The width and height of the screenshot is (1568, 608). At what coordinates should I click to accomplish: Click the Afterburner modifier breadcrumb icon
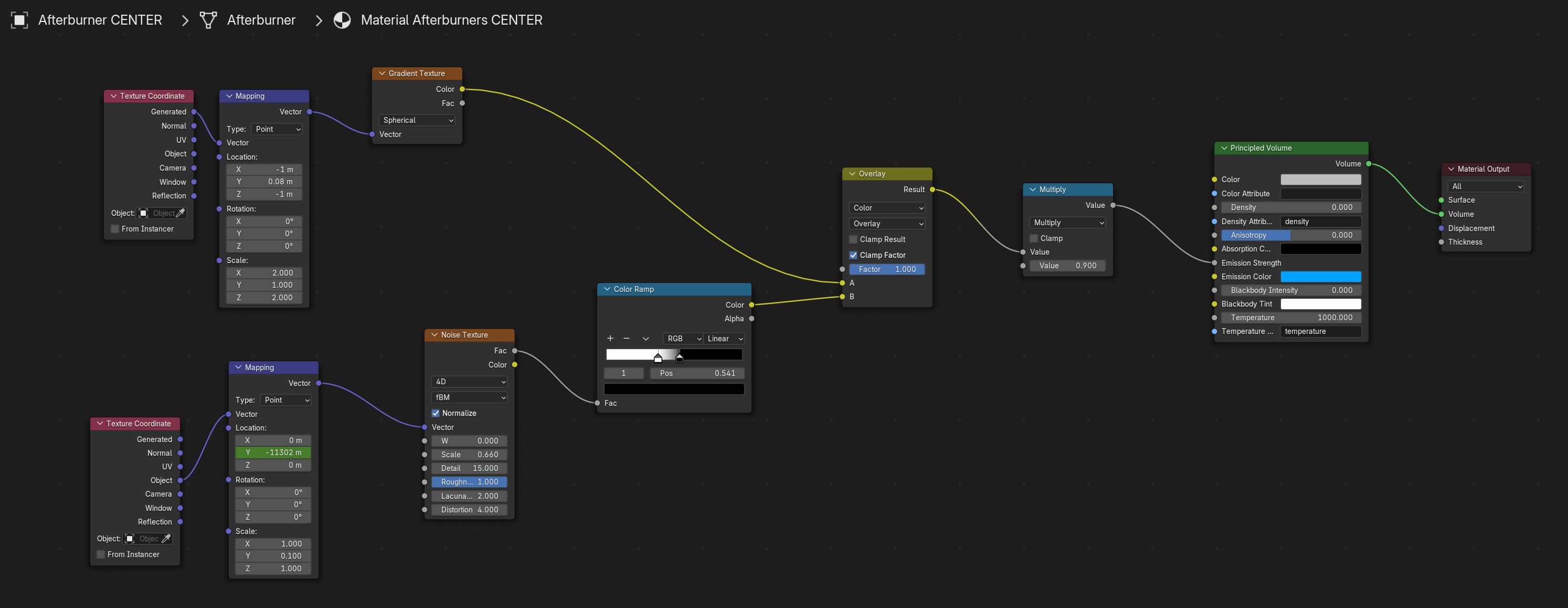click(208, 20)
